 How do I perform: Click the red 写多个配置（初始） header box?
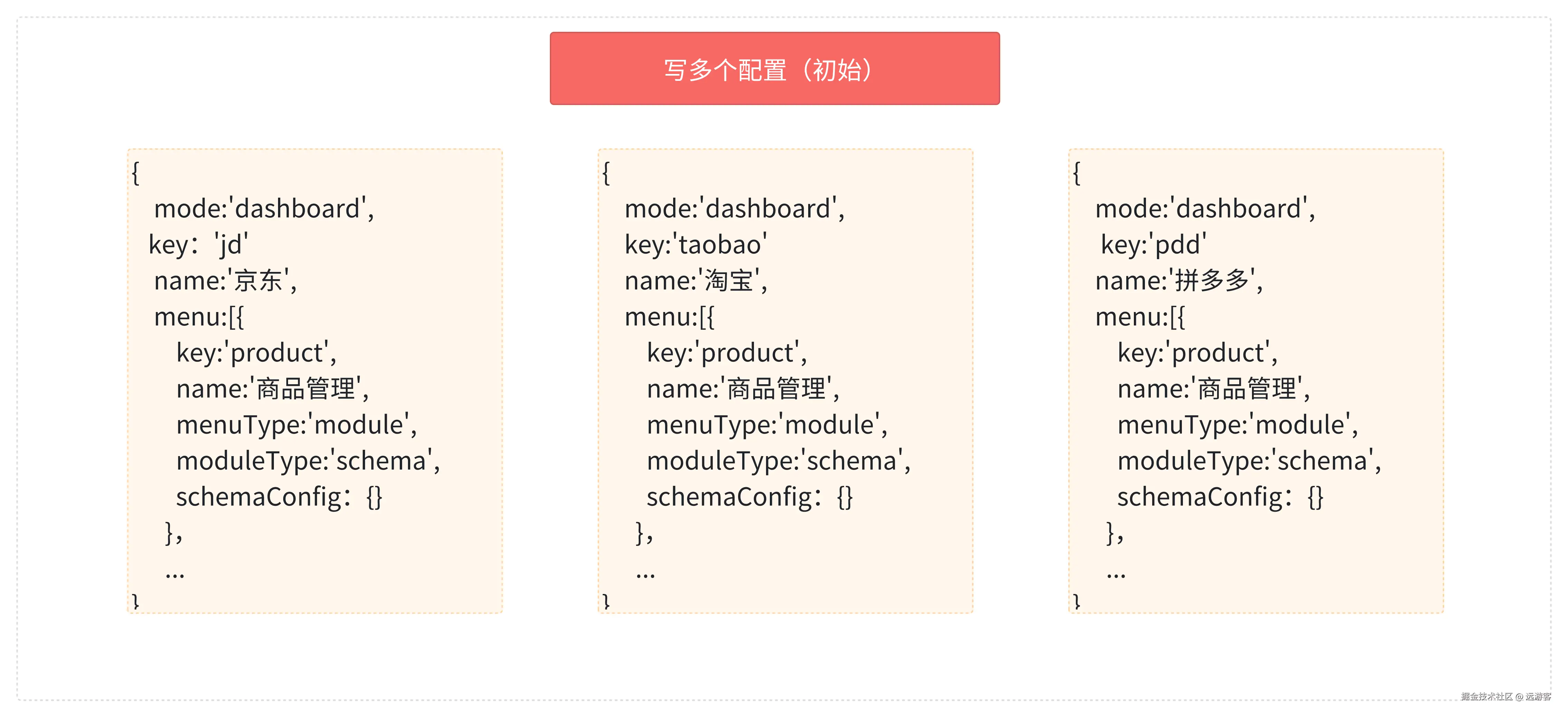[774, 69]
